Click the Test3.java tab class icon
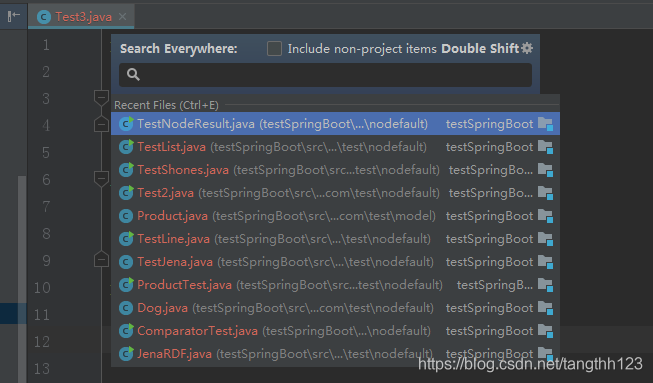Screen dimensions: 653x383 (44, 17)
